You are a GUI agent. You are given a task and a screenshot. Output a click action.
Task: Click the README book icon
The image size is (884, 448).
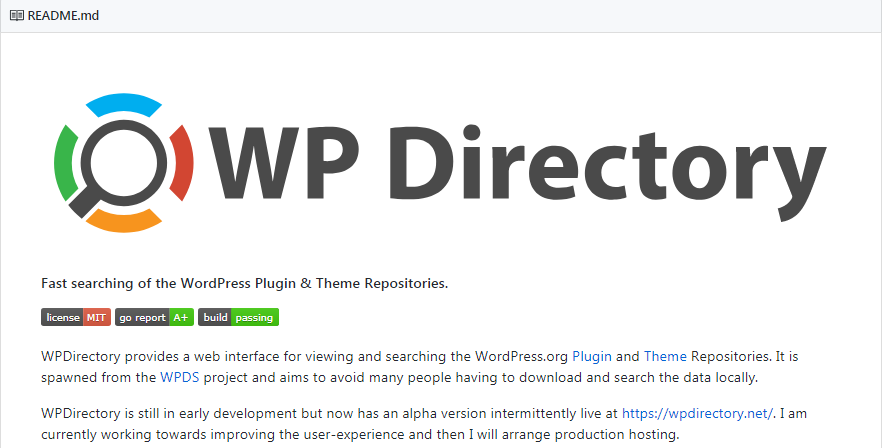17,16
